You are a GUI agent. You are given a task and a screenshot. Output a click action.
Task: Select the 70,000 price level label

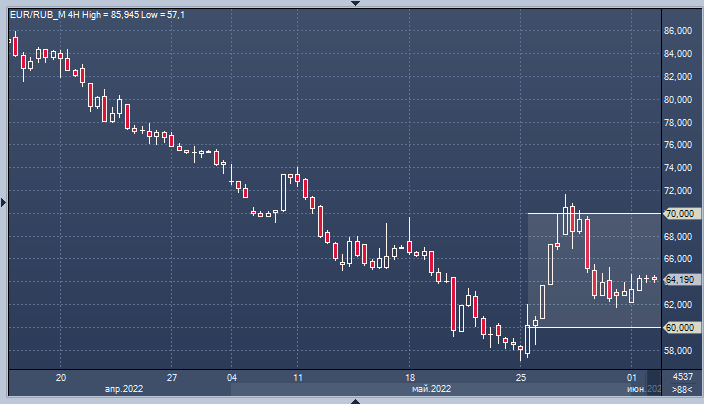point(679,214)
